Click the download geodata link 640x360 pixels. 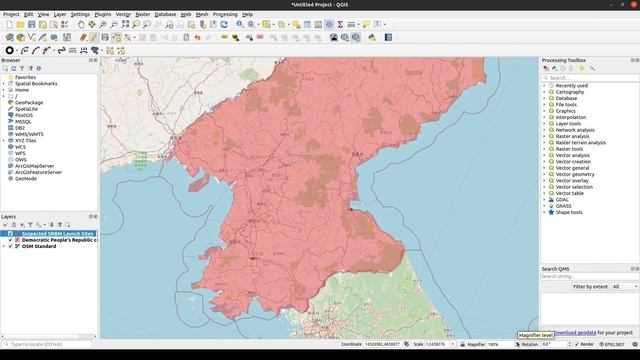pyautogui.click(x=575, y=333)
